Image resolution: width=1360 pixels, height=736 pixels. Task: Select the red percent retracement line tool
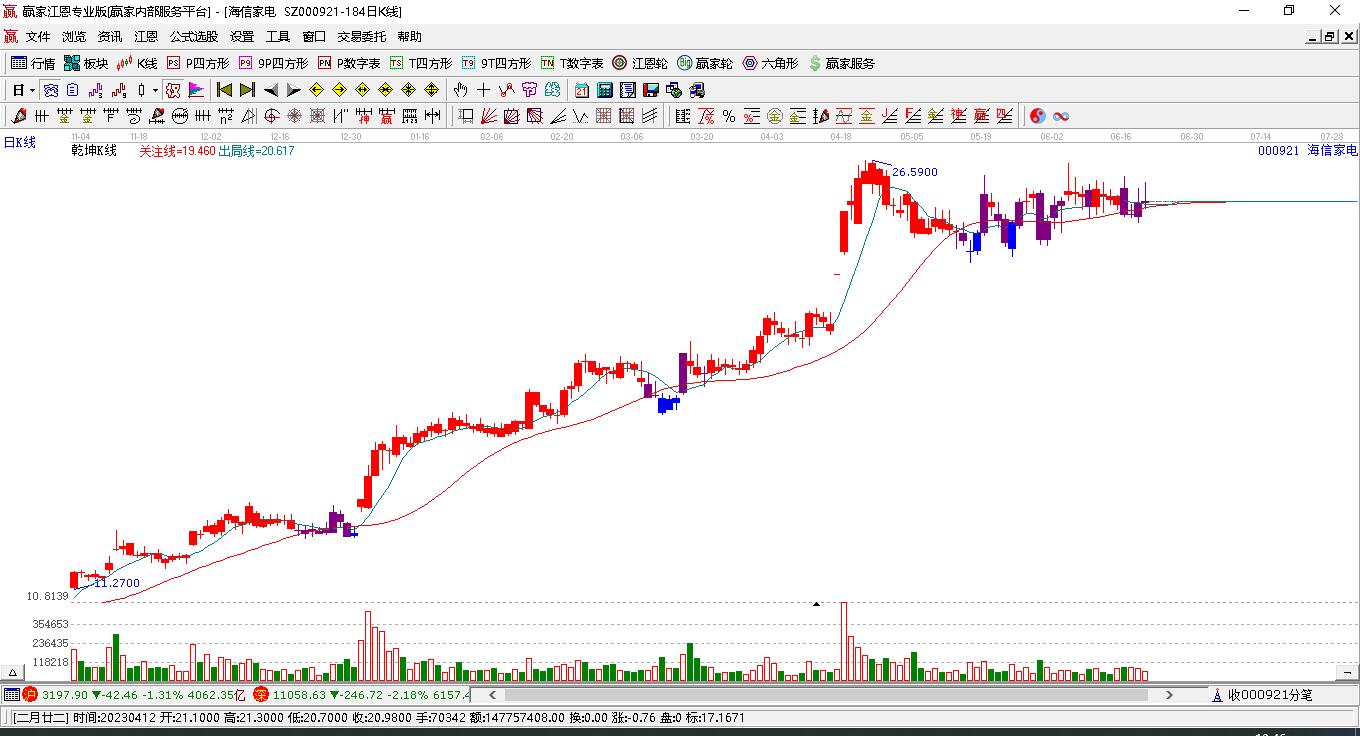(x=706, y=116)
